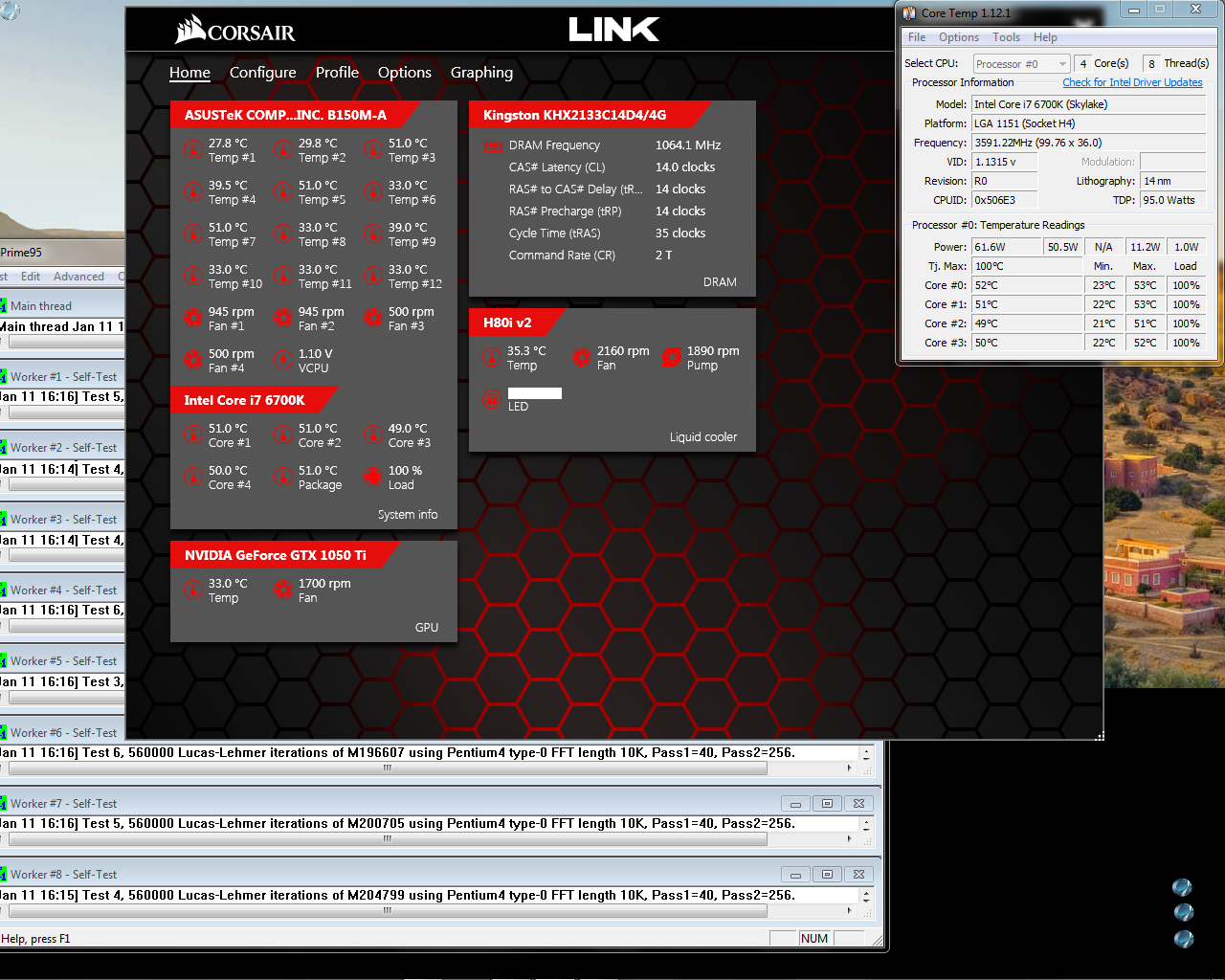1225x980 pixels.
Task: Open the Select CPU Processor #0 dropdown
Action: (x=1021, y=64)
